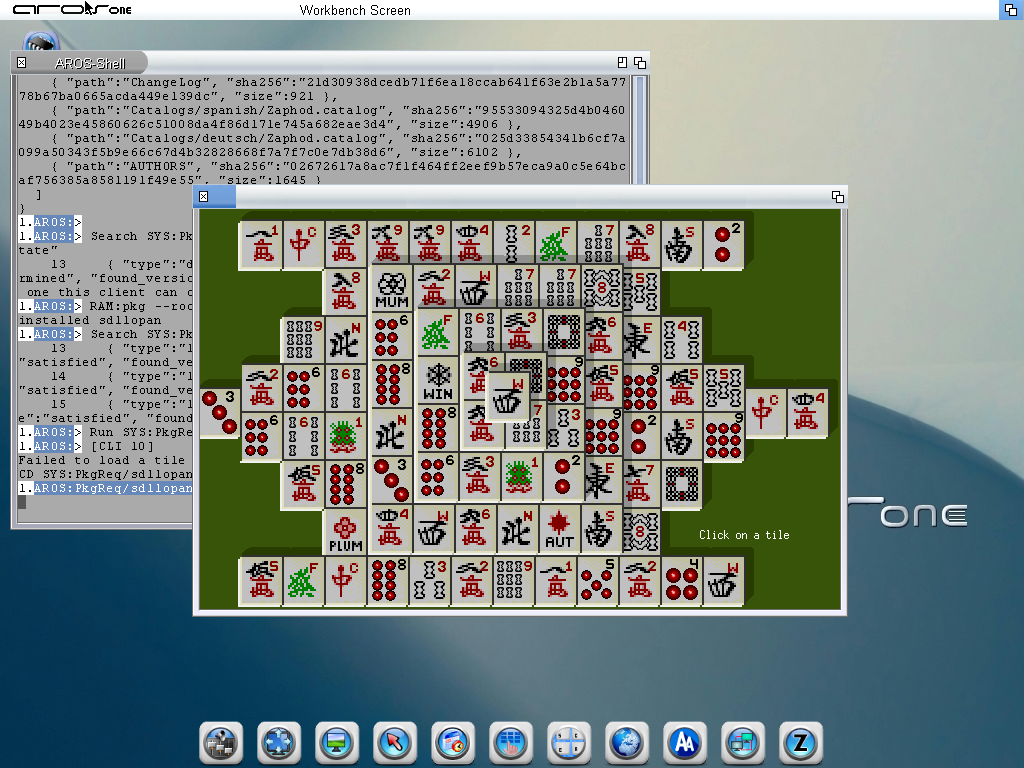Click the 'Run SYS:PkgRe' shell command line
Image resolution: width=1024 pixels, height=768 pixels.
pyautogui.click(x=140, y=432)
